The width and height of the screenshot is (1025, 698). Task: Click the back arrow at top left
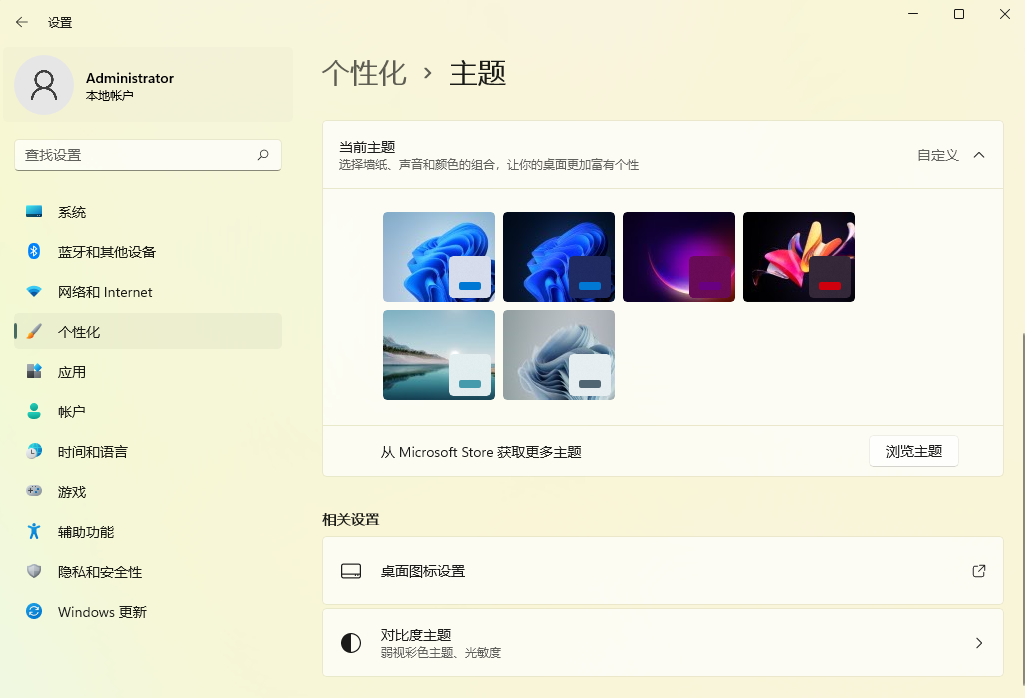click(21, 21)
